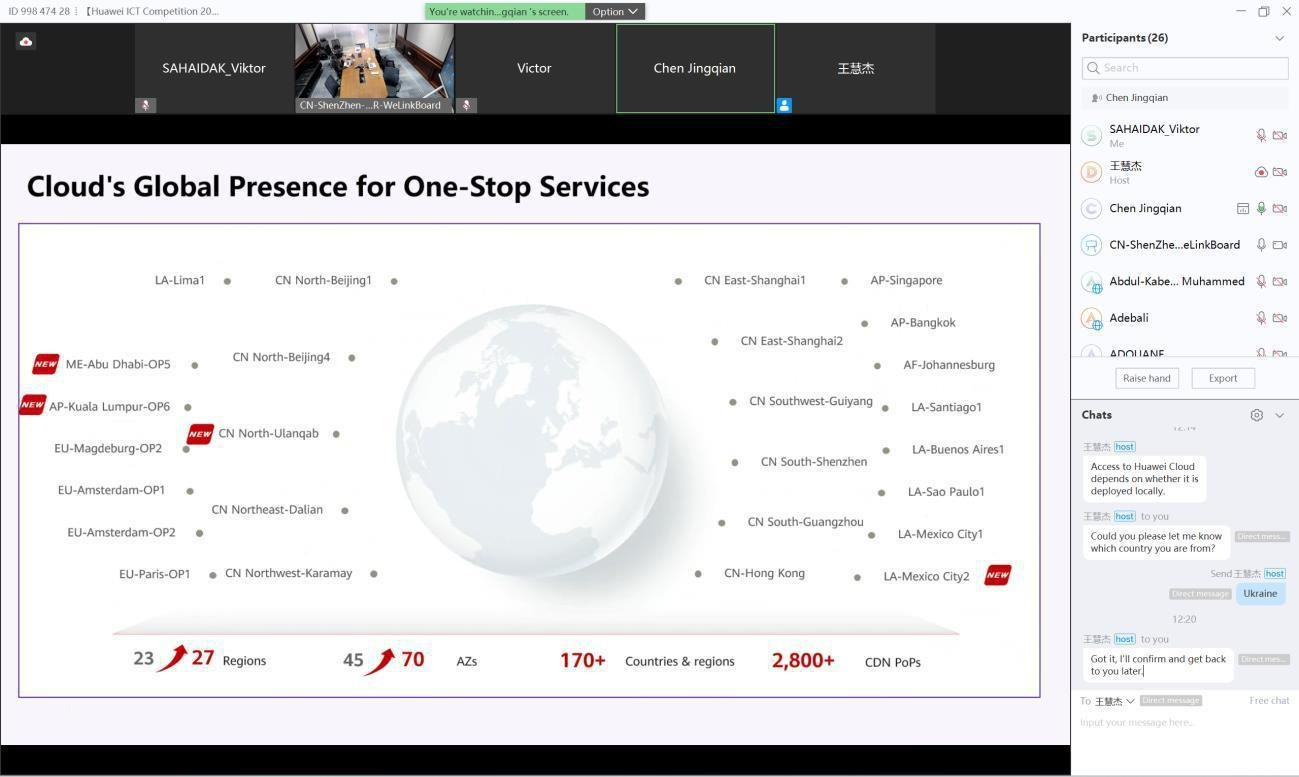This screenshot has width=1299, height=777.
Task: Click the cloud recording icon in video strip
Action: (x=26, y=41)
